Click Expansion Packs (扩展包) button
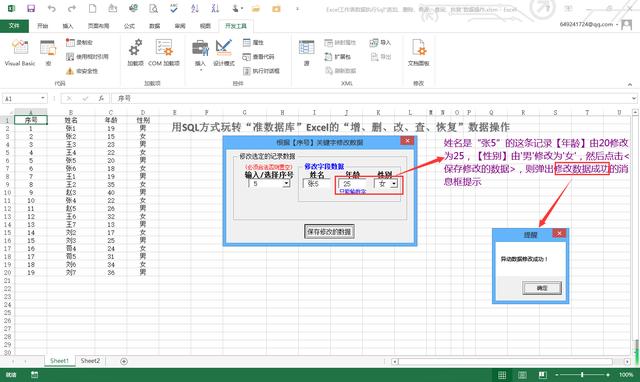Screen dimensions: 640x382 coord(338,57)
